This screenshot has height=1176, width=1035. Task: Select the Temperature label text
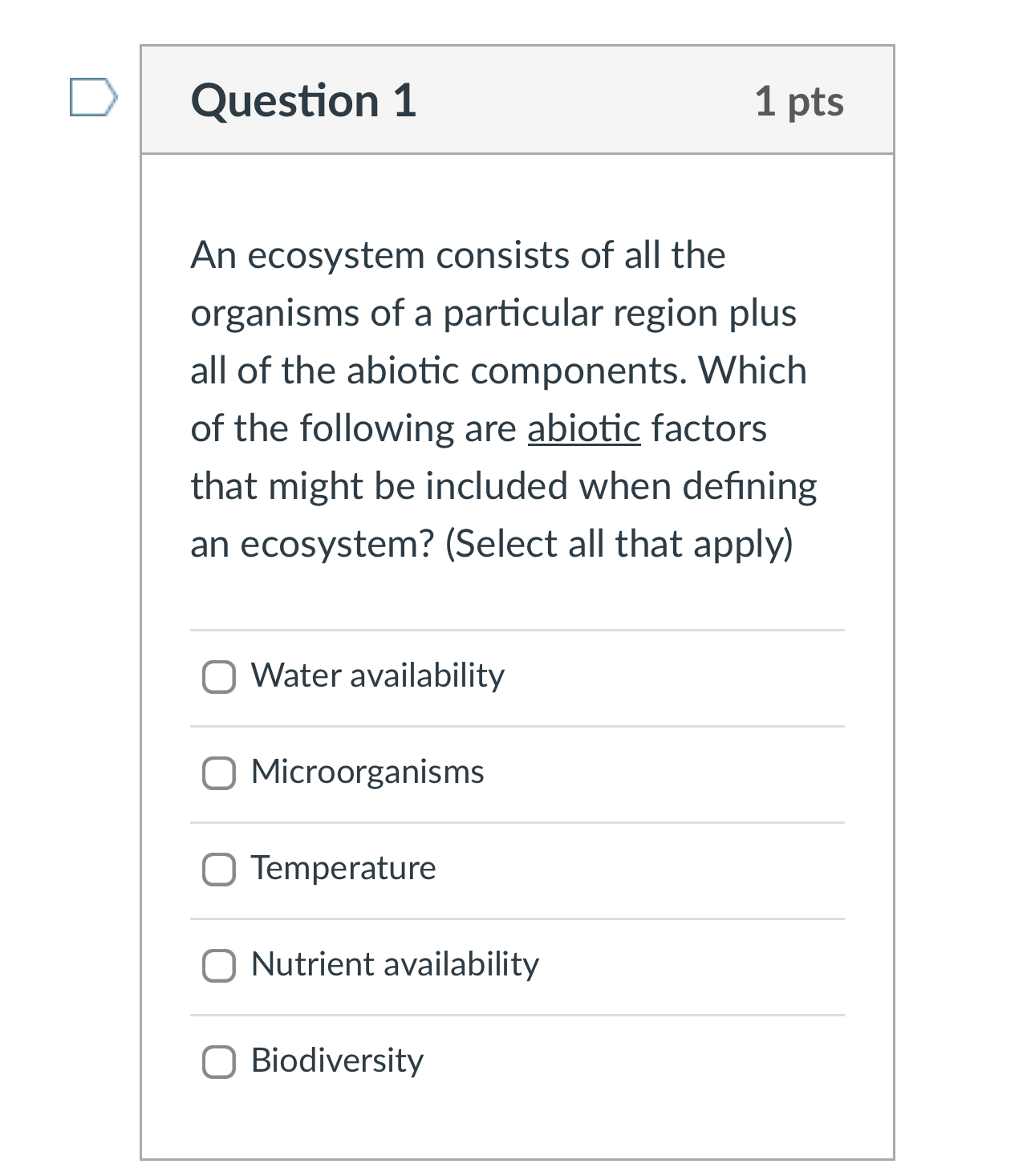(x=343, y=868)
